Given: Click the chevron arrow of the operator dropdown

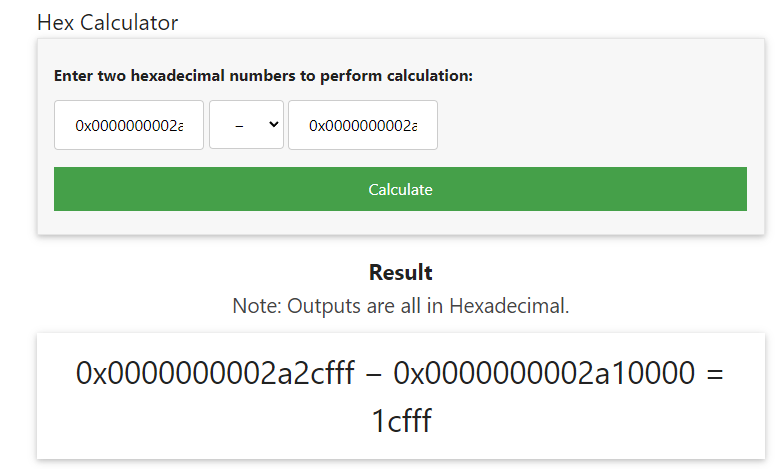Looking at the screenshot, I should 273,125.
